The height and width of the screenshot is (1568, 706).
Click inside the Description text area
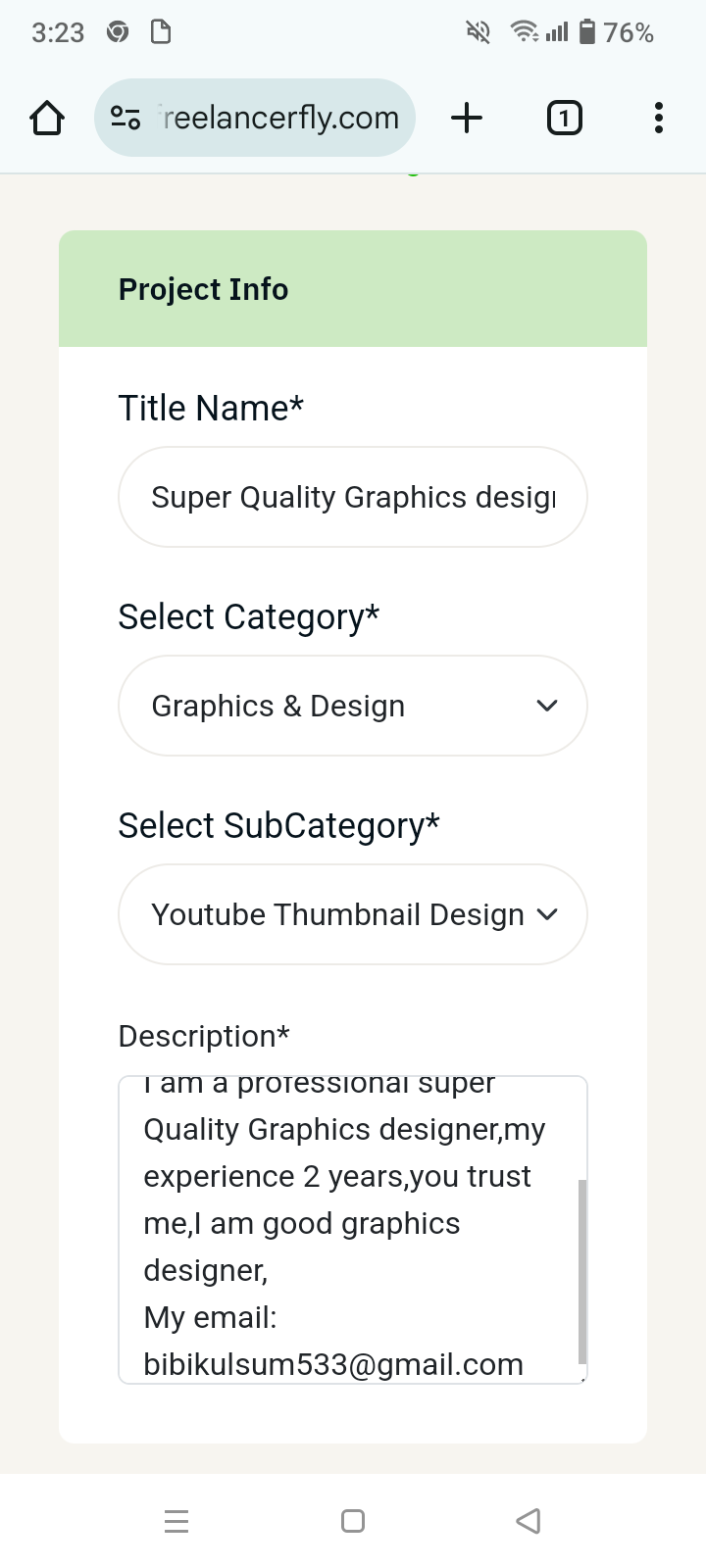pos(343,1225)
